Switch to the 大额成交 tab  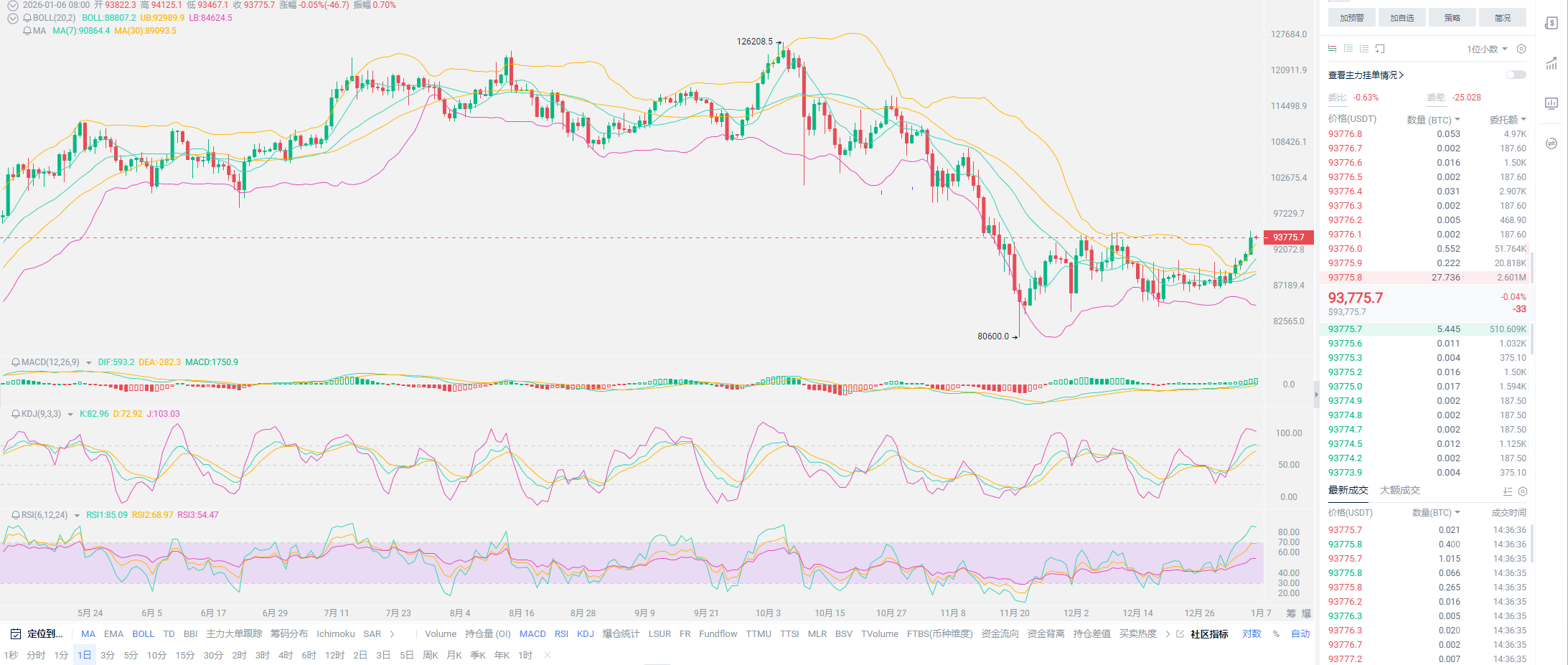click(1399, 491)
